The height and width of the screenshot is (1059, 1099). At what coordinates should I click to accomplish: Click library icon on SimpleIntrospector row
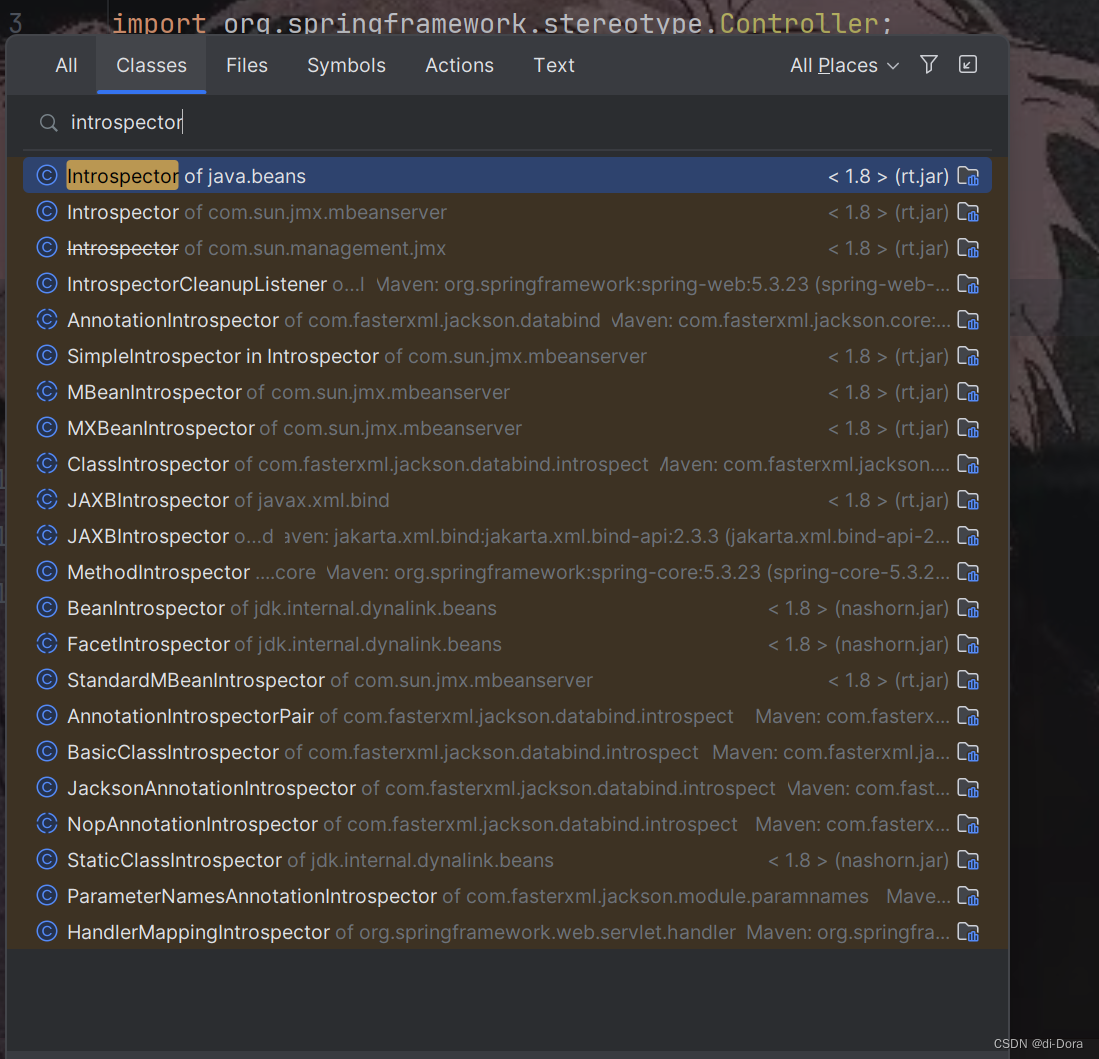click(x=968, y=356)
